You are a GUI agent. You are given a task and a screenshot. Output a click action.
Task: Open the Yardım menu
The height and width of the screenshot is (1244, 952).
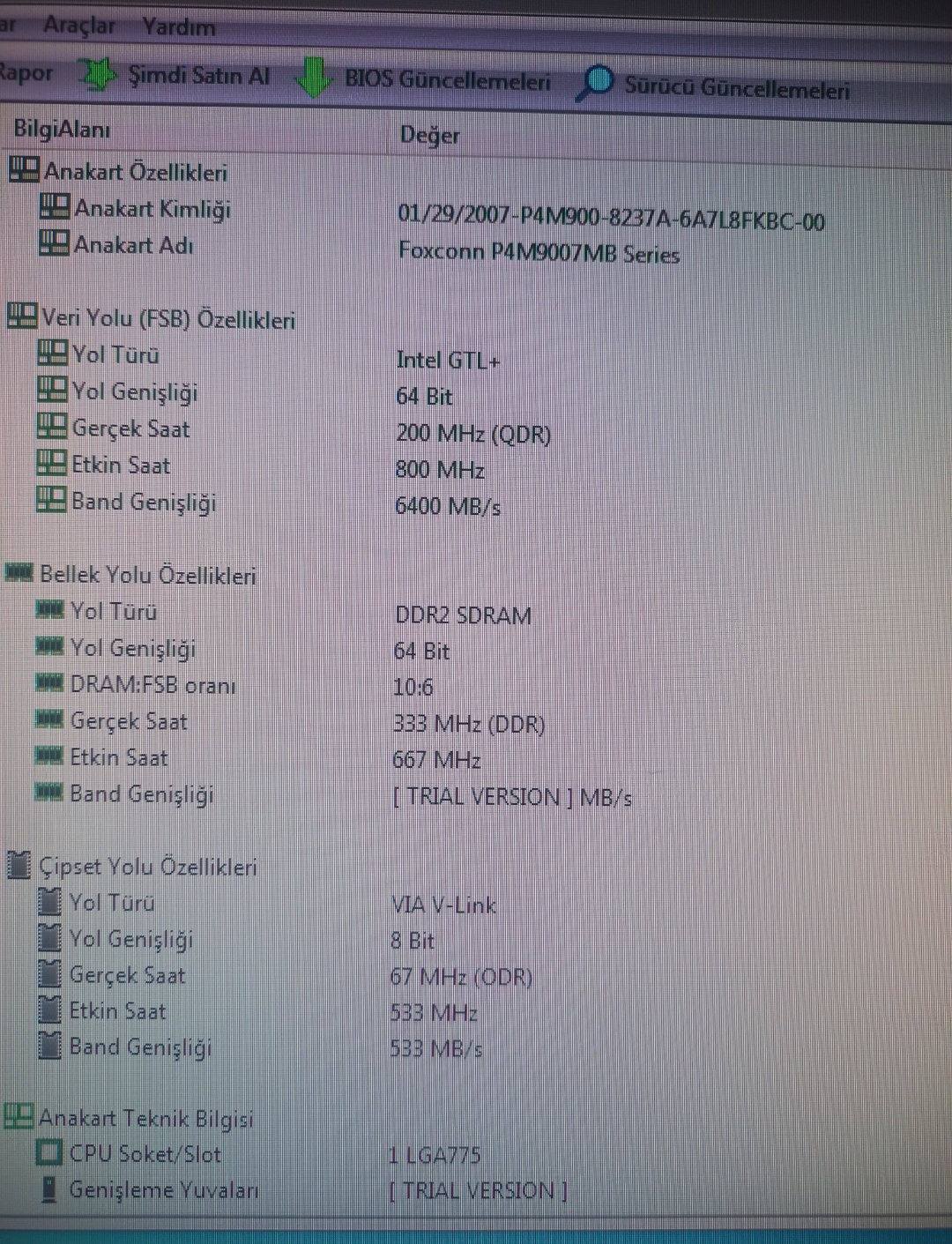pyautogui.click(x=179, y=27)
